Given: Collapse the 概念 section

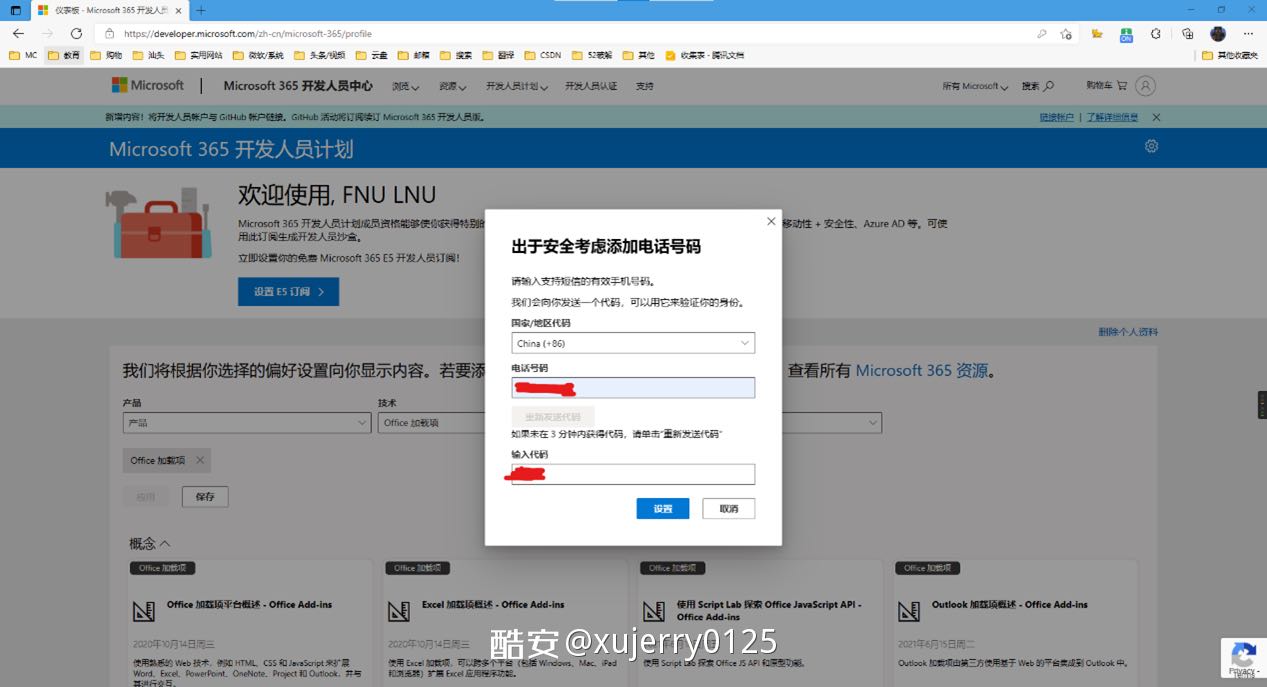Looking at the screenshot, I should click(x=150, y=543).
